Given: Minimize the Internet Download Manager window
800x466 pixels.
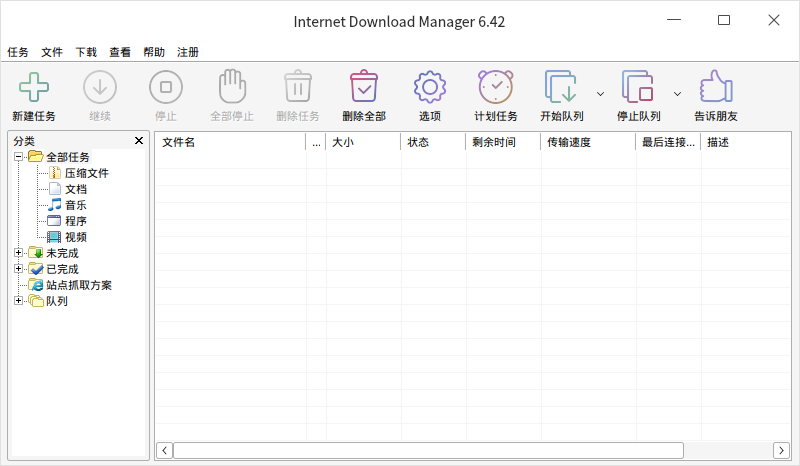Looking at the screenshot, I should (x=674, y=20).
